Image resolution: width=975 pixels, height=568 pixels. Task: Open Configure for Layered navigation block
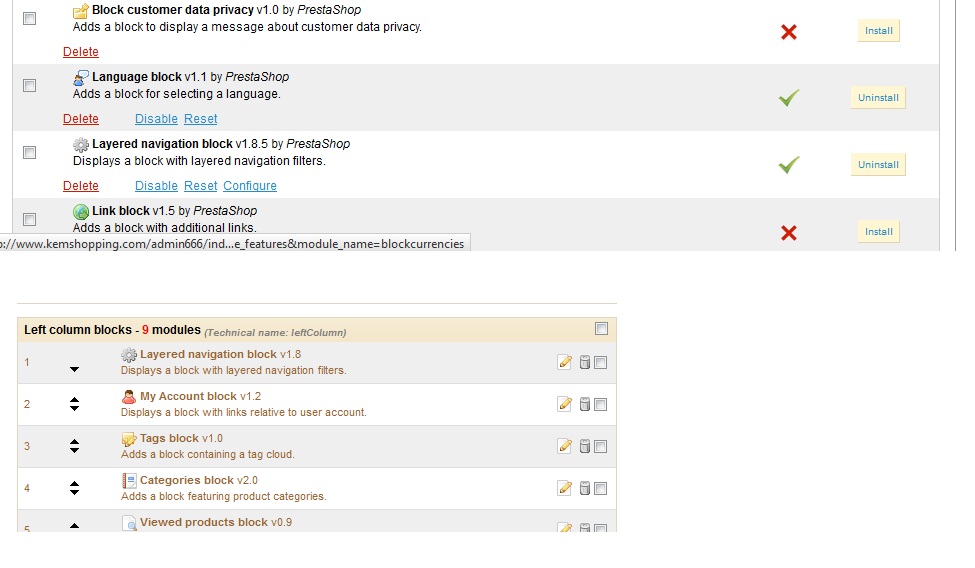[x=250, y=186]
